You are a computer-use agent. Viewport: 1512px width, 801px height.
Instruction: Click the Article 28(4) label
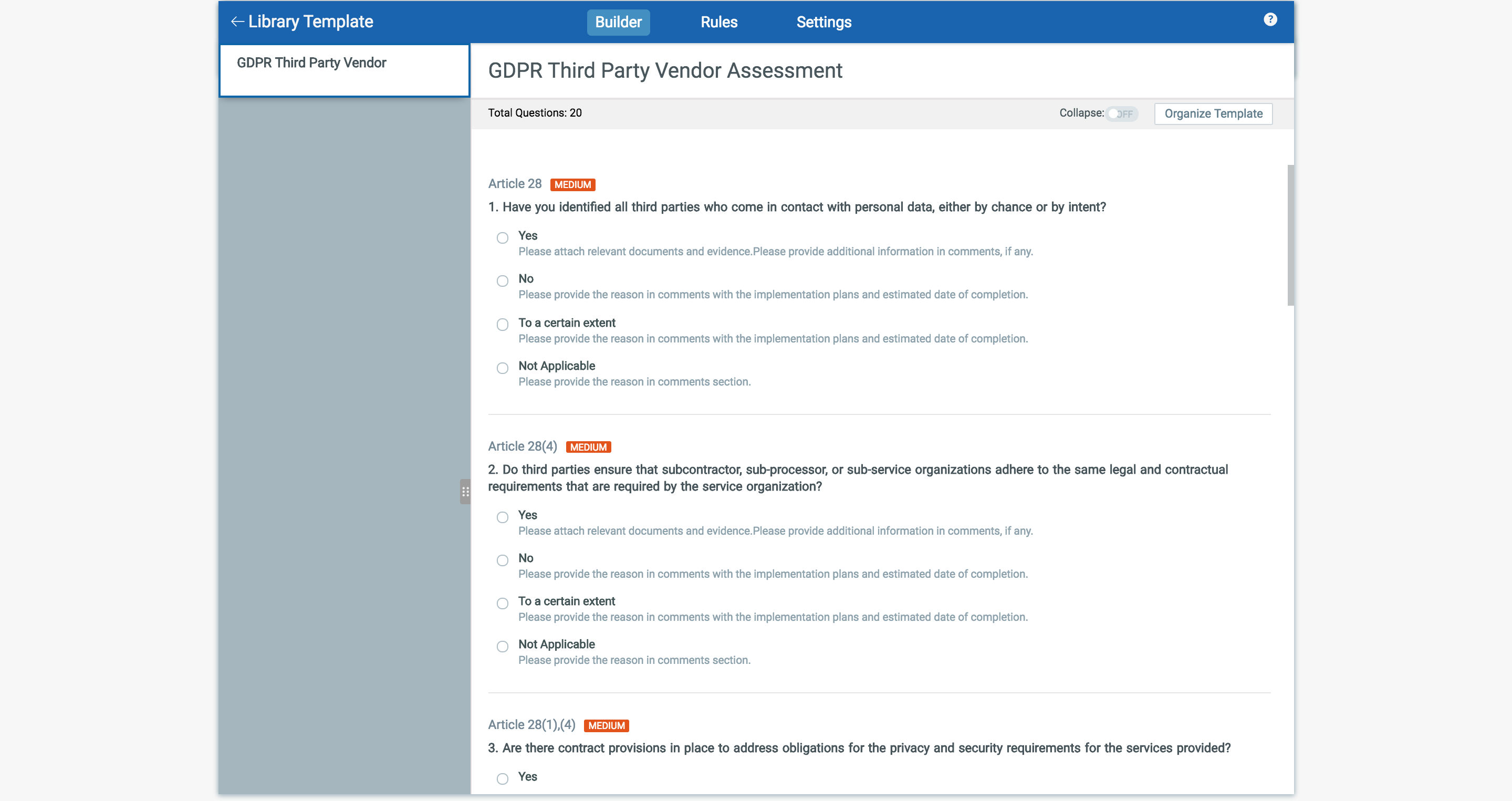[523, 446]
